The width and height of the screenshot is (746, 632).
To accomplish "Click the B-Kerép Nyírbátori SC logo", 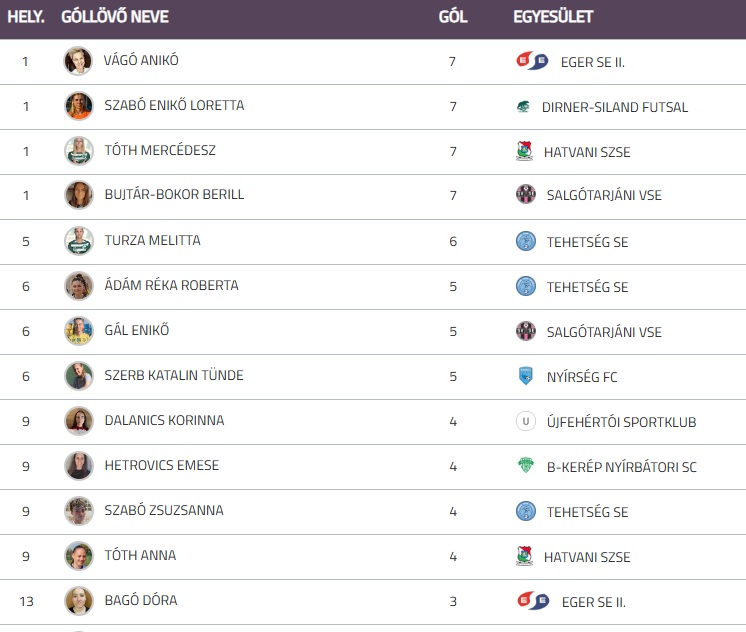I will click(x=526, y=466).
